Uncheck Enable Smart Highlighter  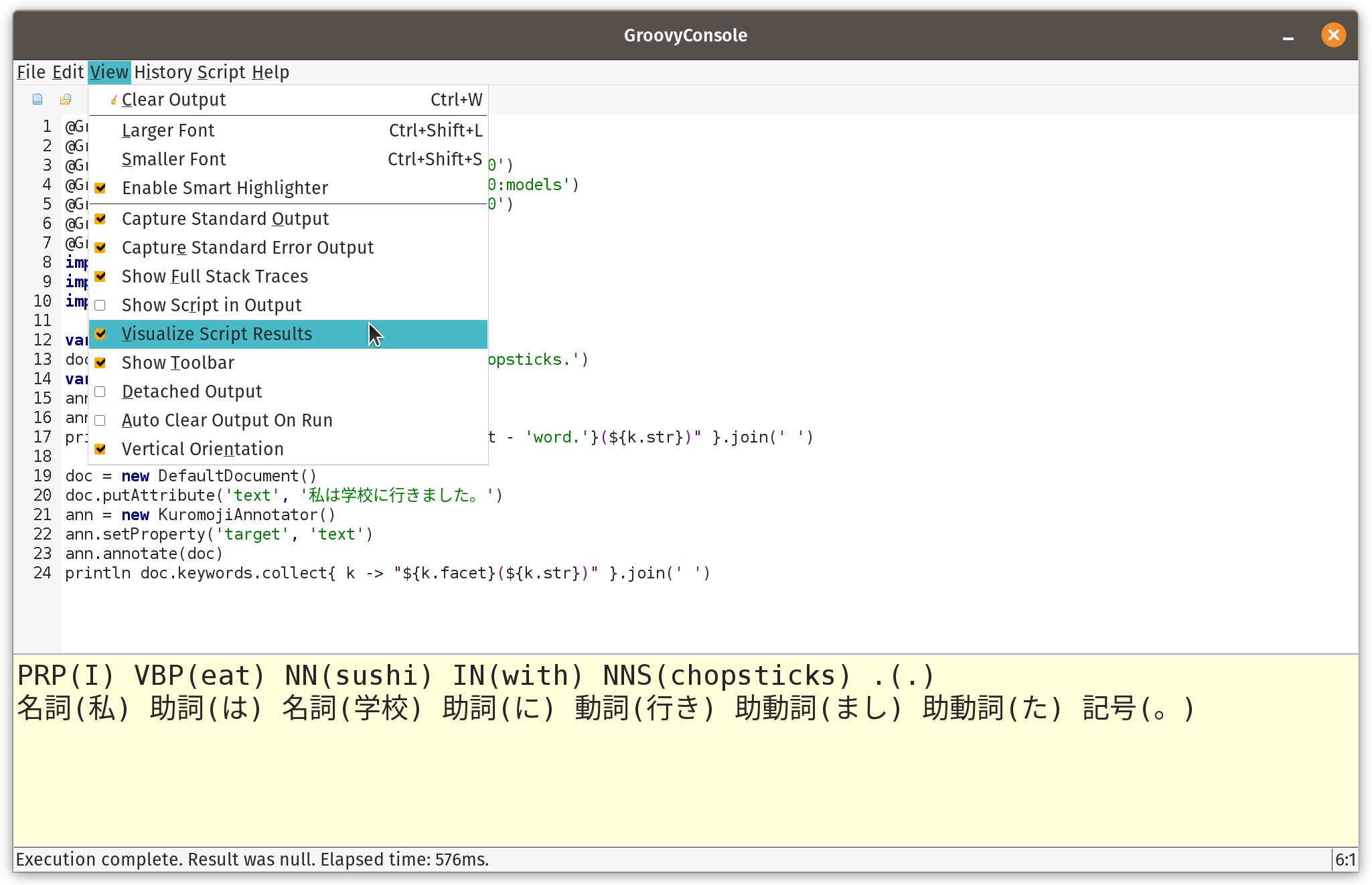tap(224, 188)
